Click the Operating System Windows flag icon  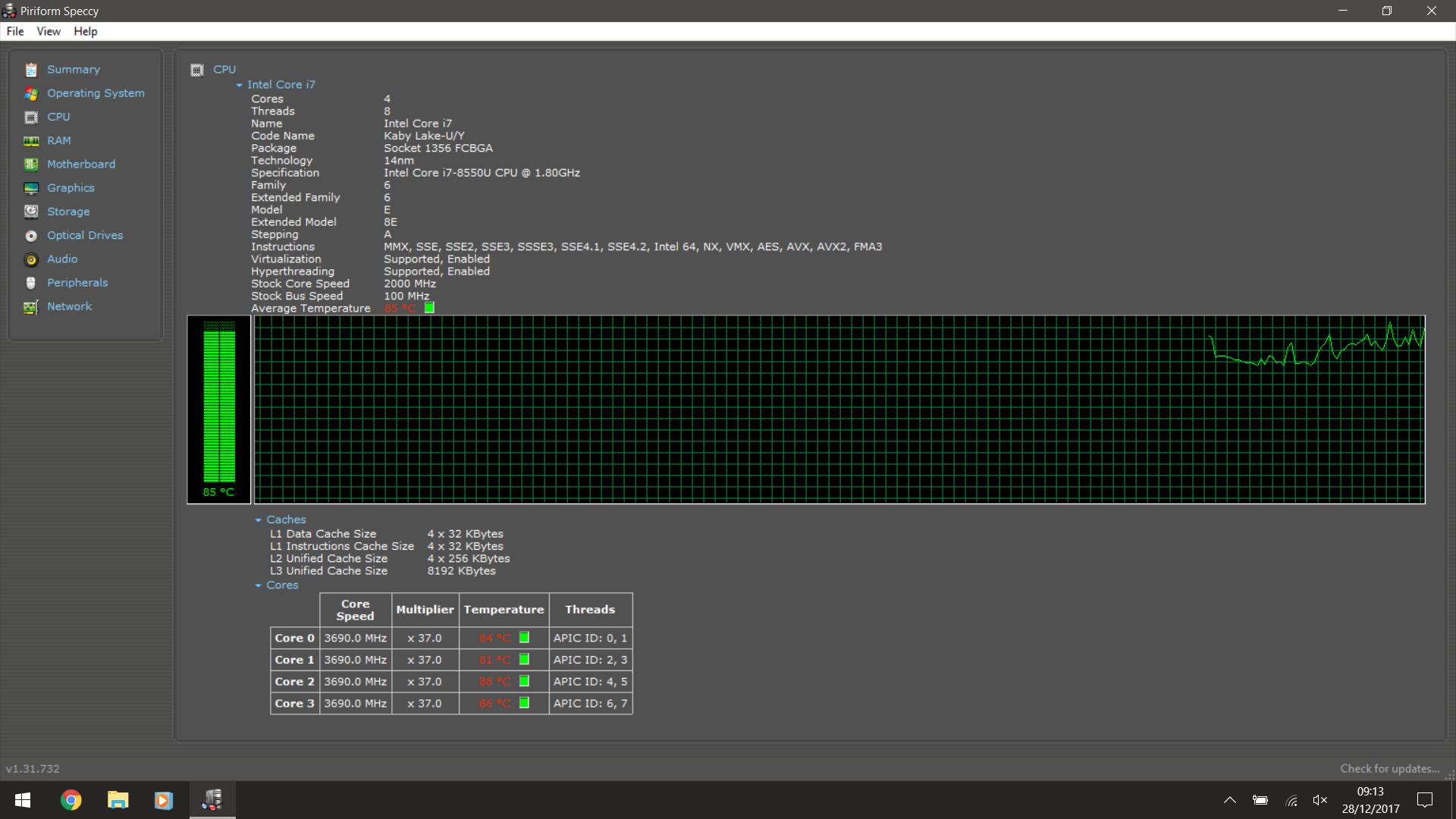[x=31, y=93]
